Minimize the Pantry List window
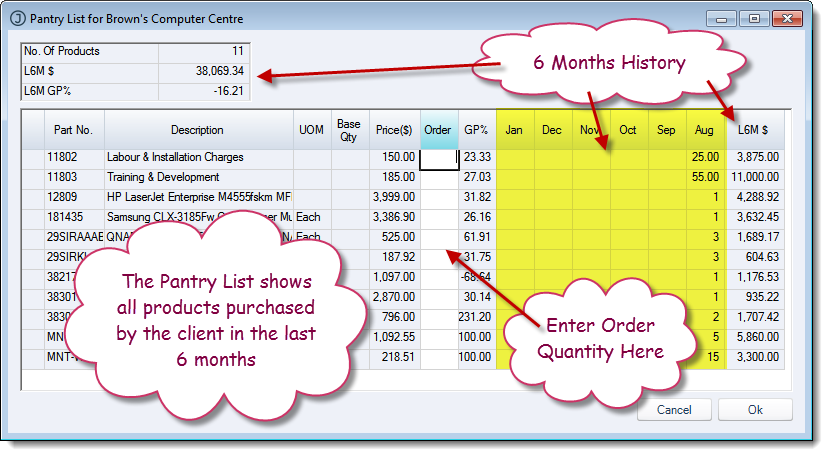The width and height of the screenshot is (828, 456). pyautogui.click(x=721, y=19)
